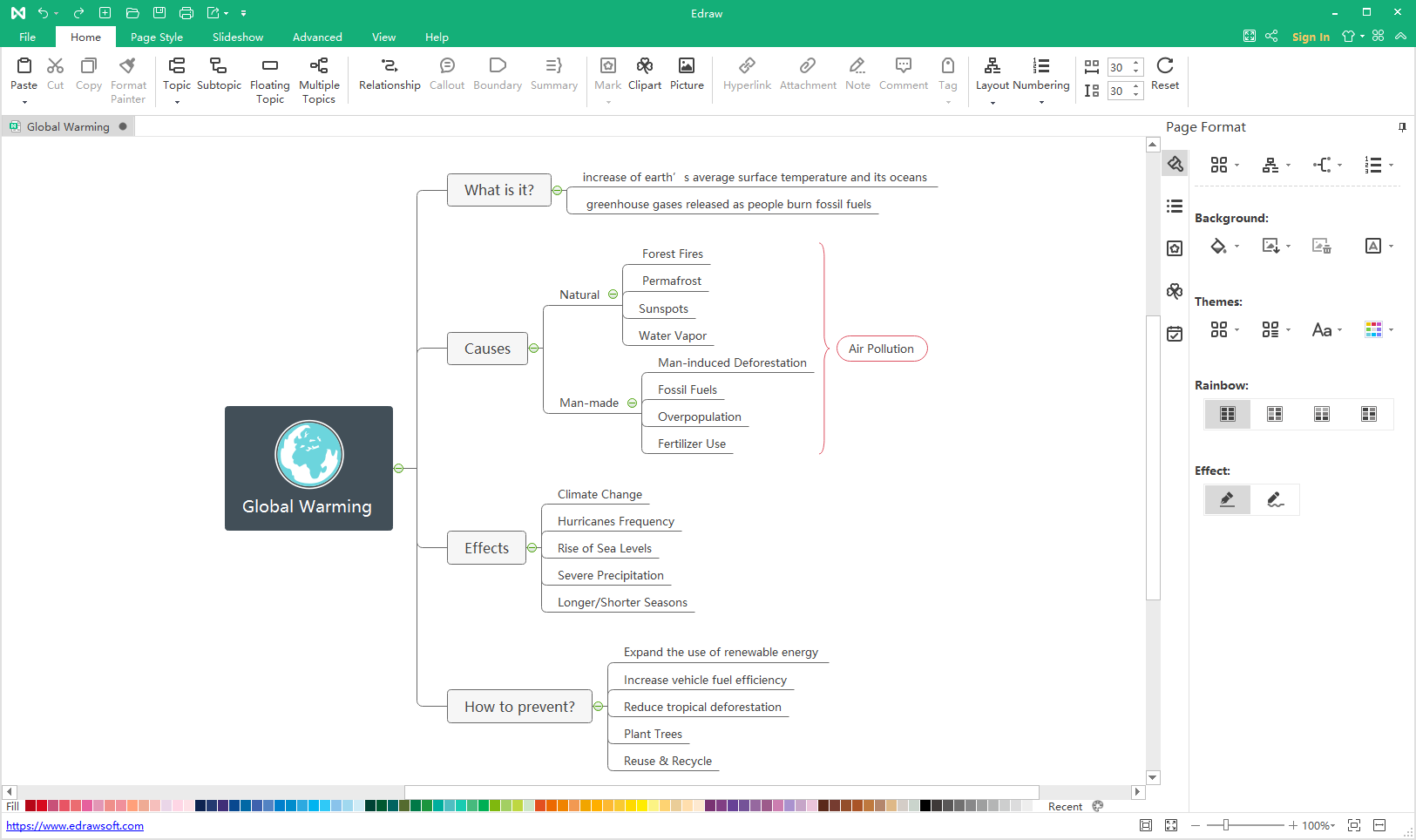Click the Relationship tool icon
This screenshot has width=1416, height=840.
pos(390,66)
